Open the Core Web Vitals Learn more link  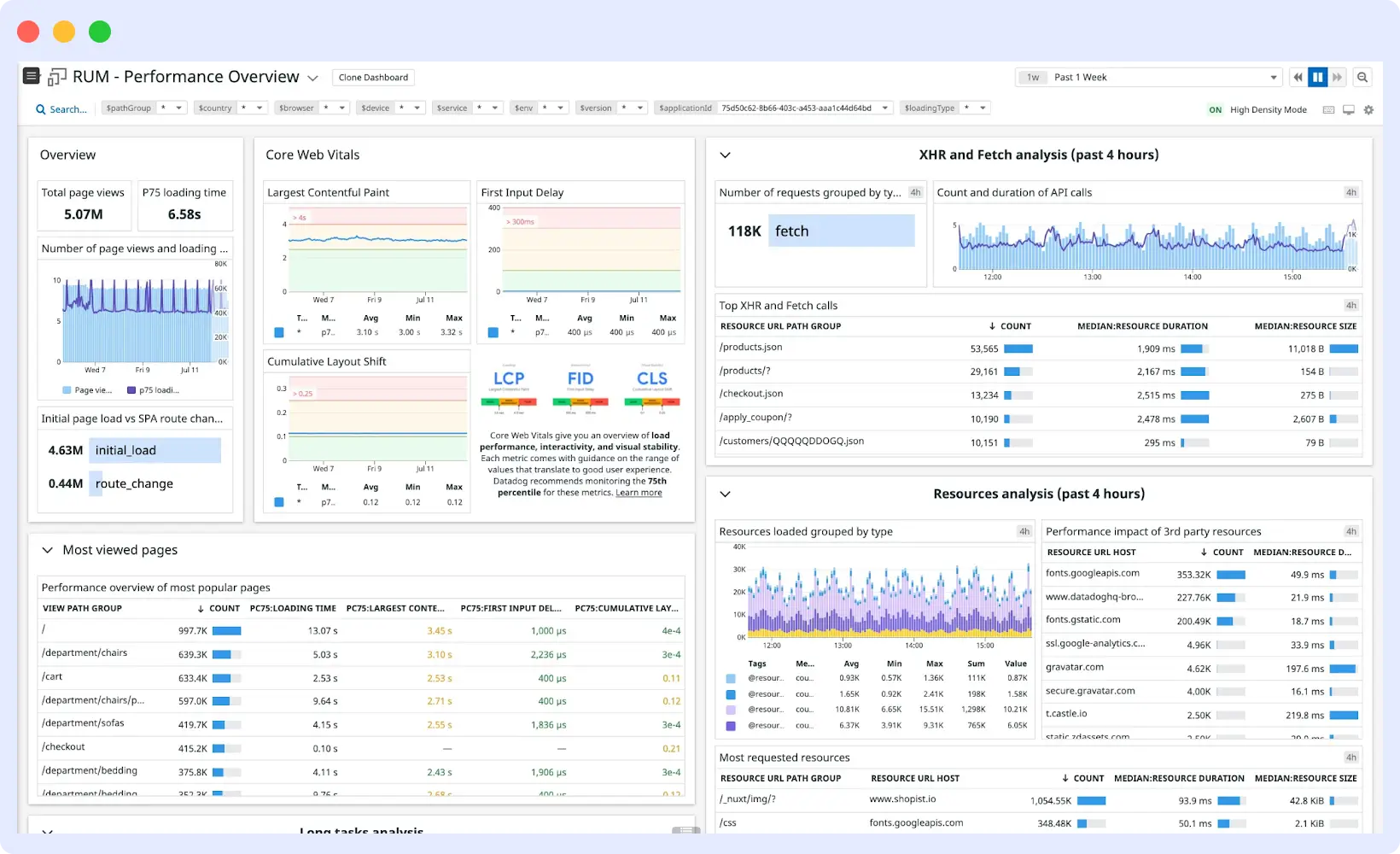pos(639,492)
